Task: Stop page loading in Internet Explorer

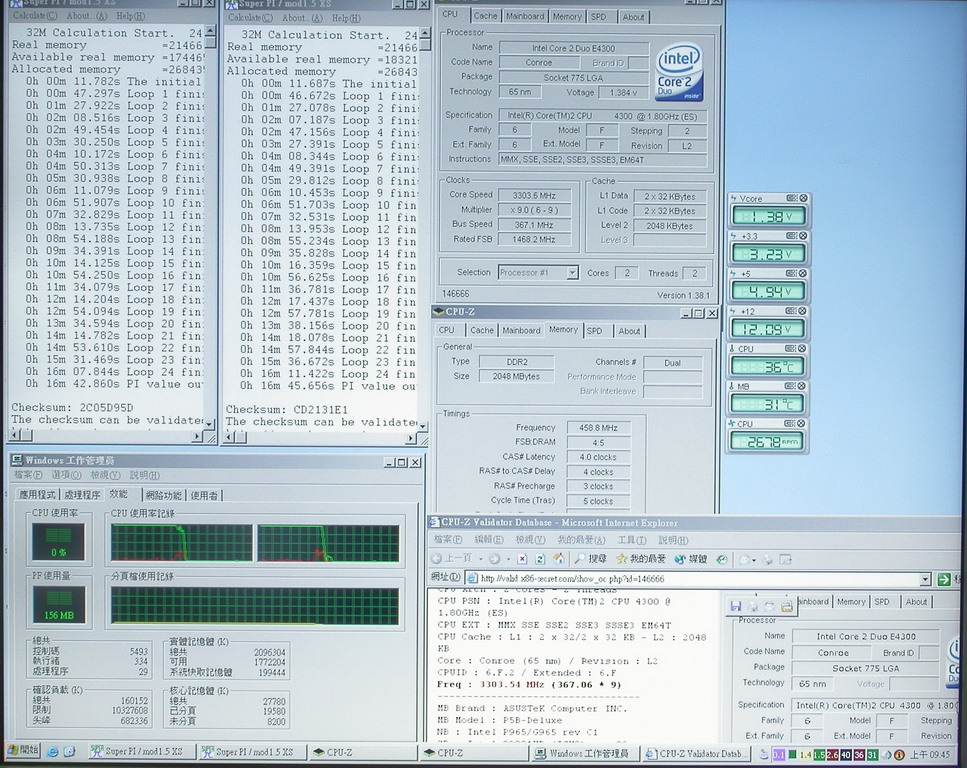Action: tap(522, 559)
